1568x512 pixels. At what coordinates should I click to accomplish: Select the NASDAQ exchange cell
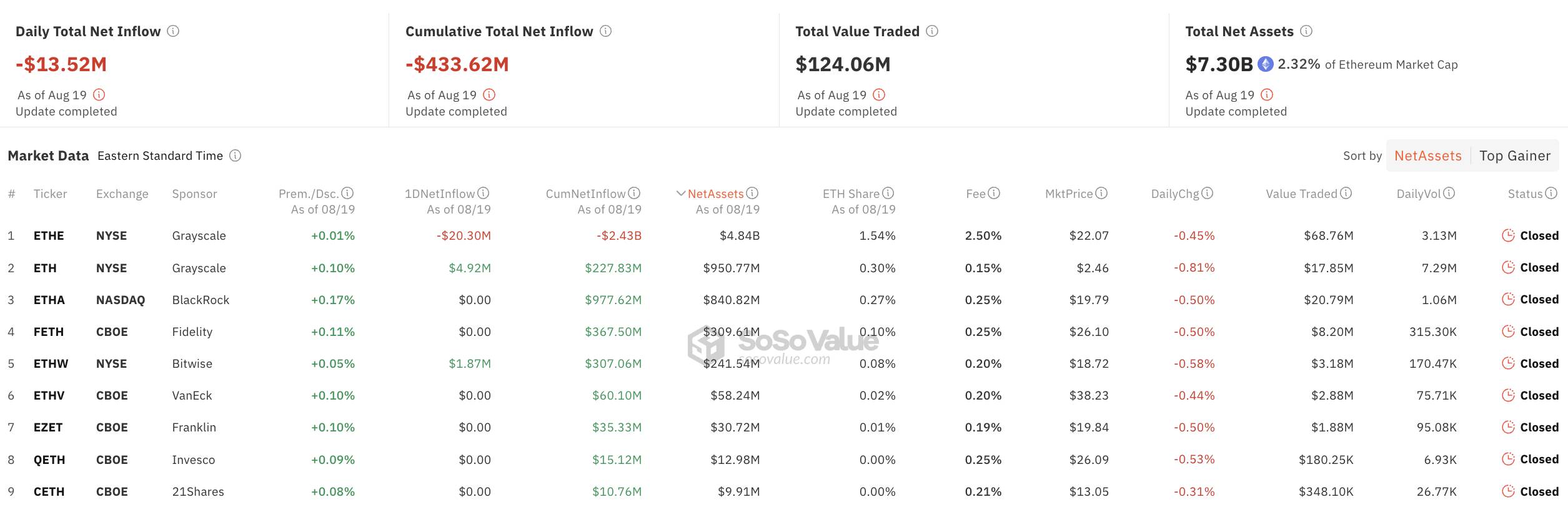point(121,300)
